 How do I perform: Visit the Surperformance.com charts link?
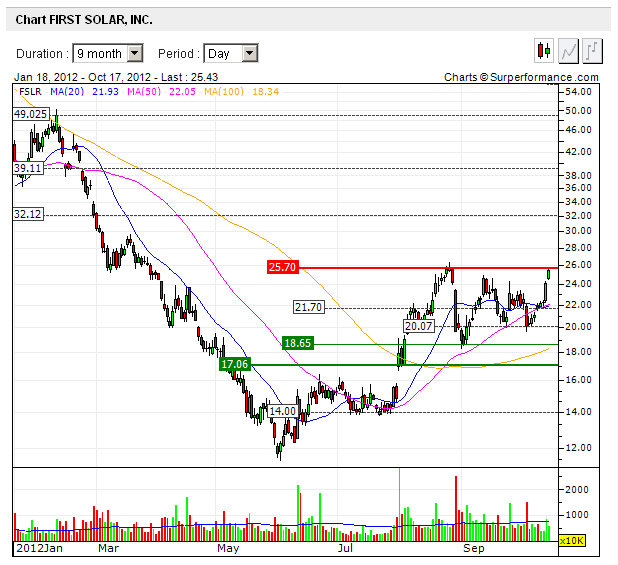[x=521, y=77]
